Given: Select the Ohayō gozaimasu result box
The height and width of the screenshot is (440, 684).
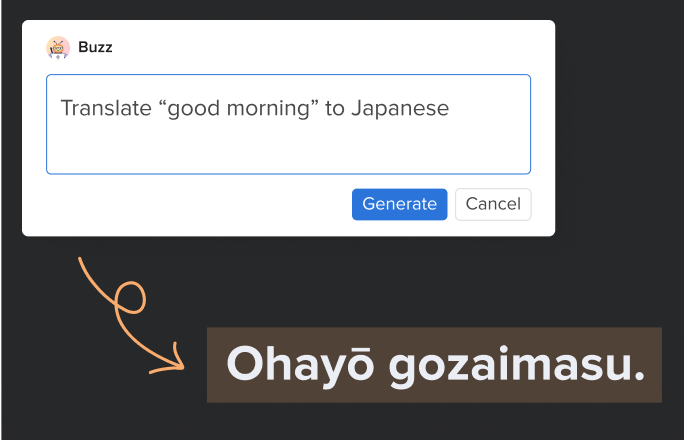Looking at the screenshot, I should coord(434,365).
